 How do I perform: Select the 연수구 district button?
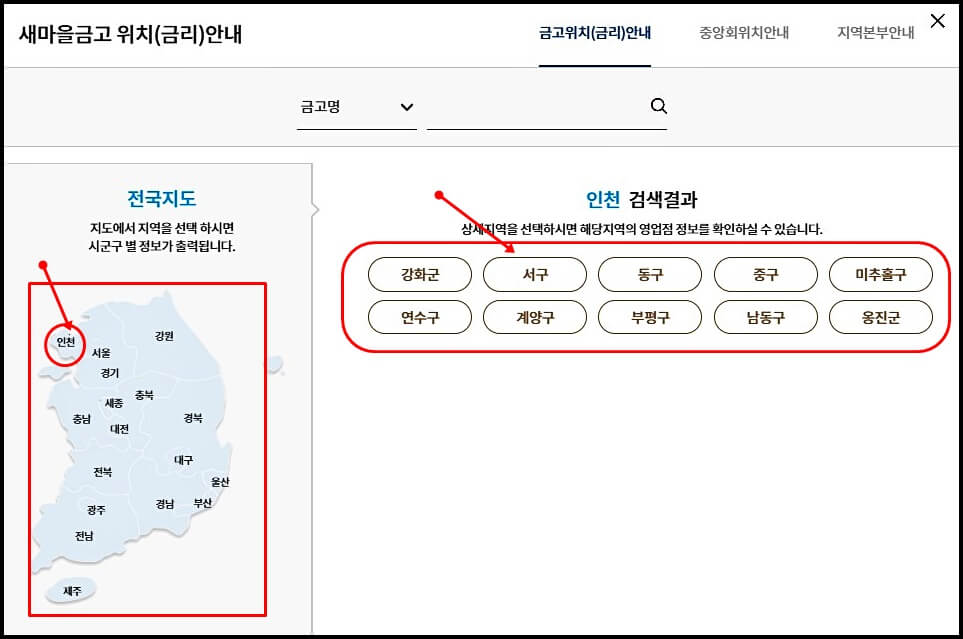[420, 317]
